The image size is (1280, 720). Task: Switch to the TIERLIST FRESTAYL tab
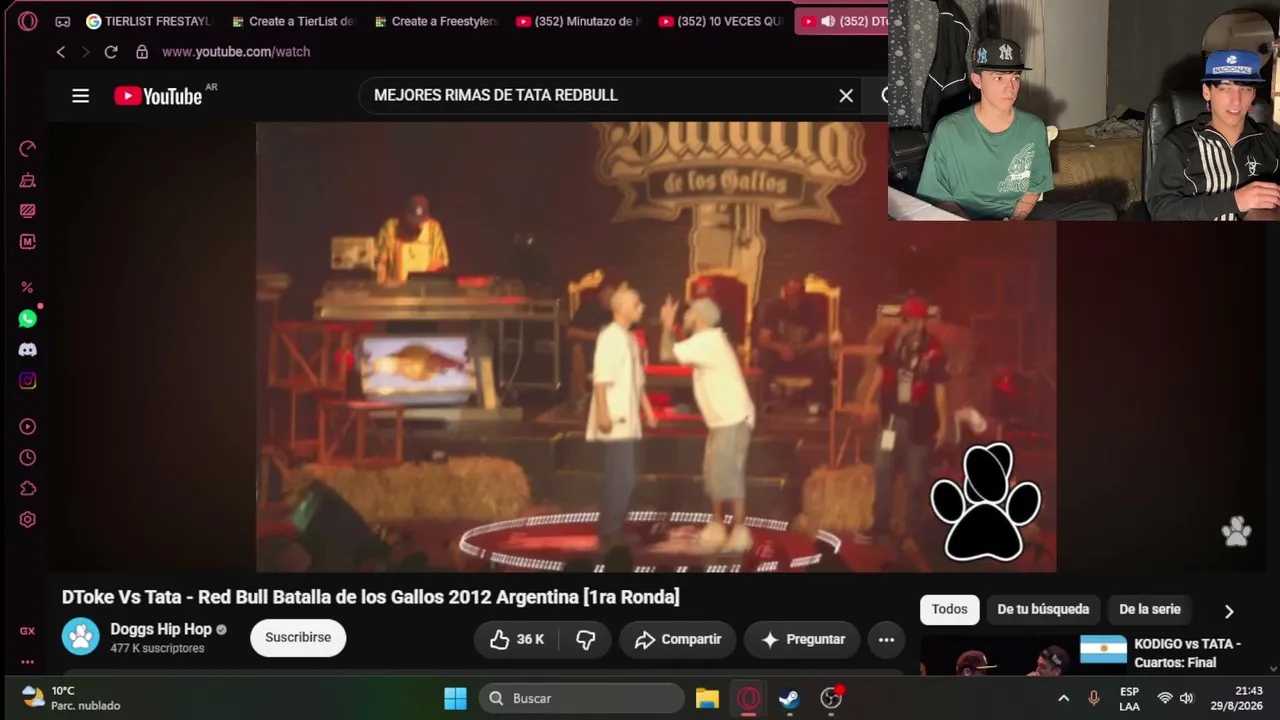pyautogui.click(x=149, y=21)
